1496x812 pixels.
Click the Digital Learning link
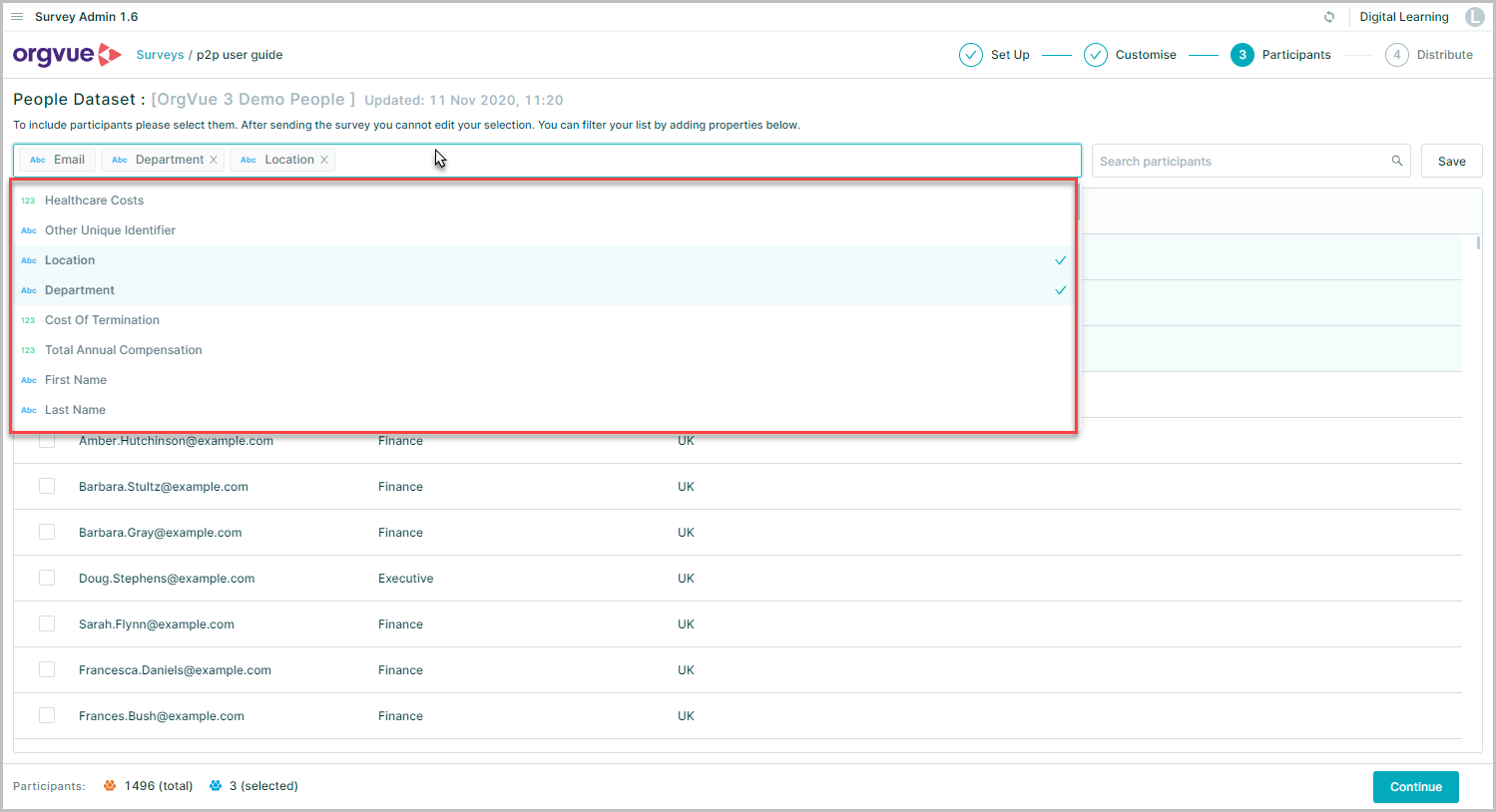point(1403,17)
